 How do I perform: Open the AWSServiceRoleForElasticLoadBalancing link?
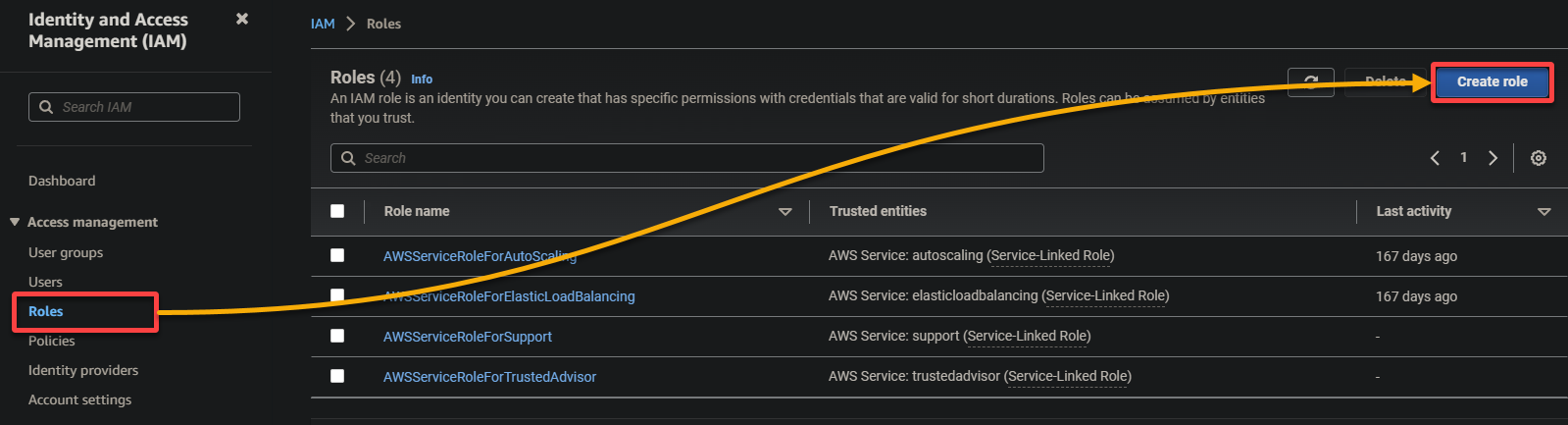pos(509,296)
